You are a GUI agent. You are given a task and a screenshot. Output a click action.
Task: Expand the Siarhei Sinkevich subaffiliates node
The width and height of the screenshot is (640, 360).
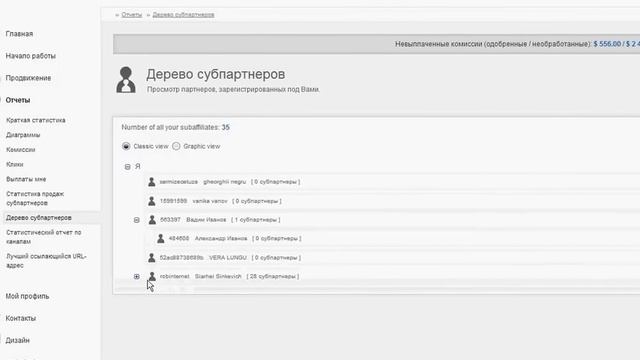pyautogui.click(x=137, y=276)
